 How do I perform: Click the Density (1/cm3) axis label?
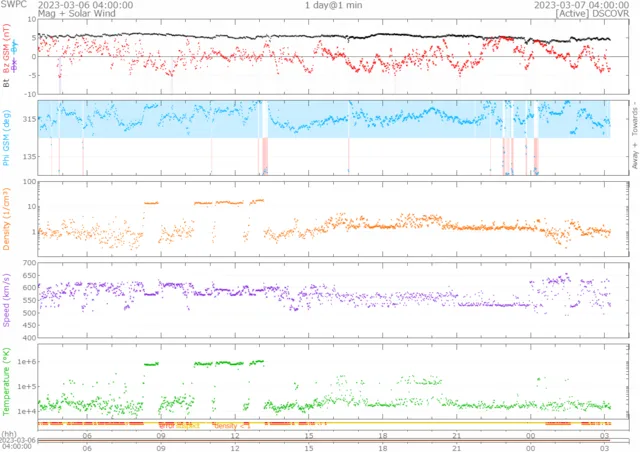click(x=7, y=223)
